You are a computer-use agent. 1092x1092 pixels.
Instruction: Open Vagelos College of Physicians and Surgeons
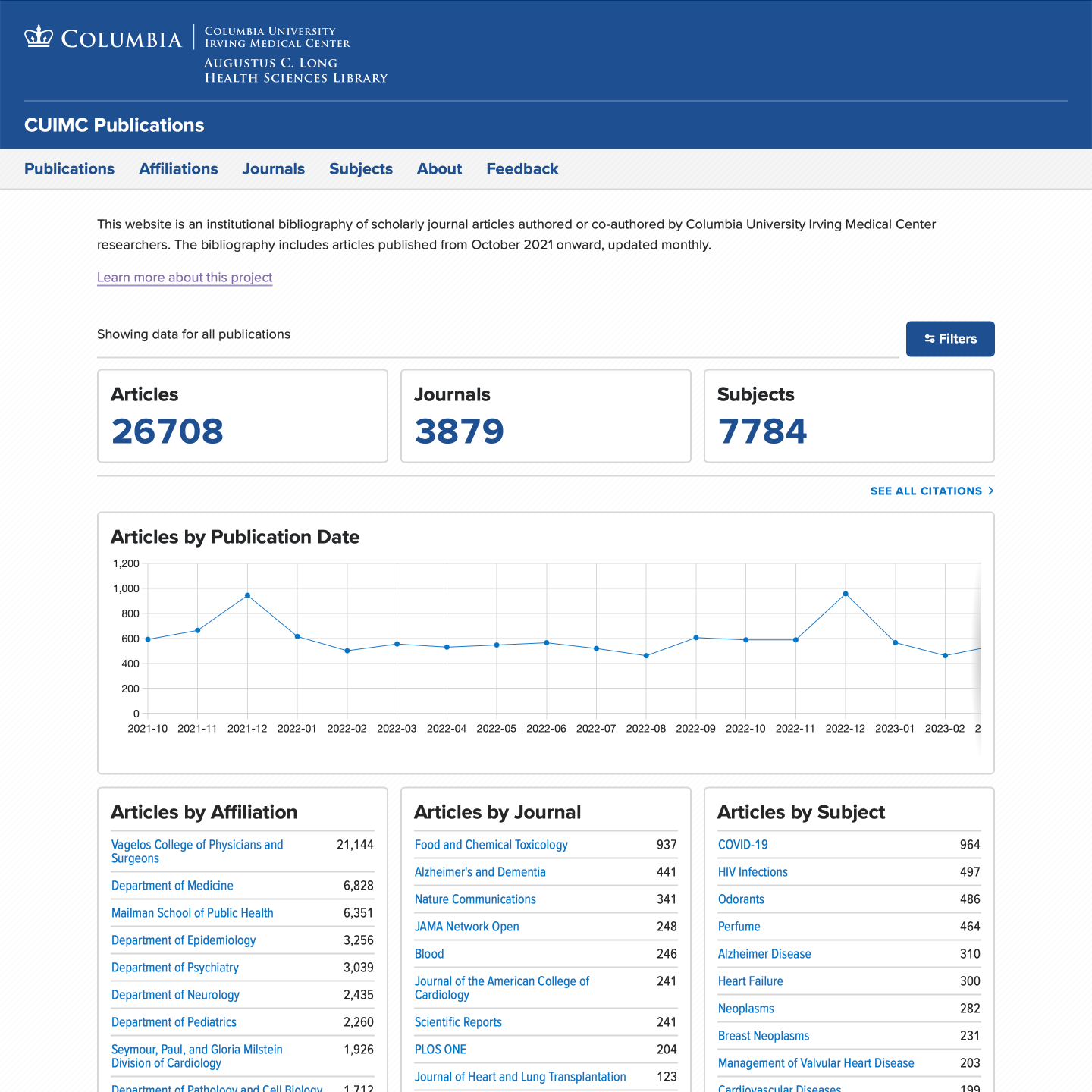pyautogui.click(x=197, y=852)
